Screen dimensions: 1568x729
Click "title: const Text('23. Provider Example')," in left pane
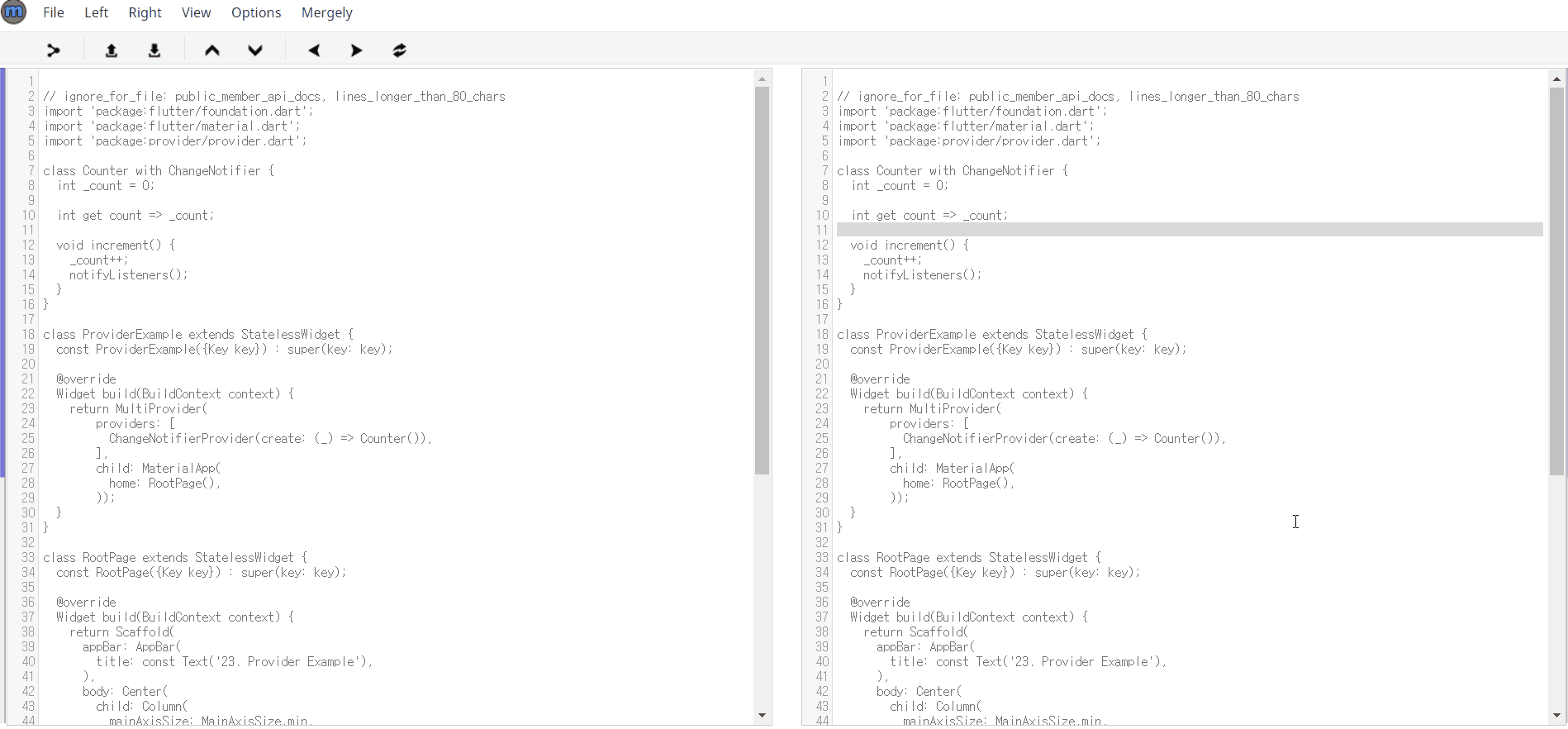[x=235, y=661]
